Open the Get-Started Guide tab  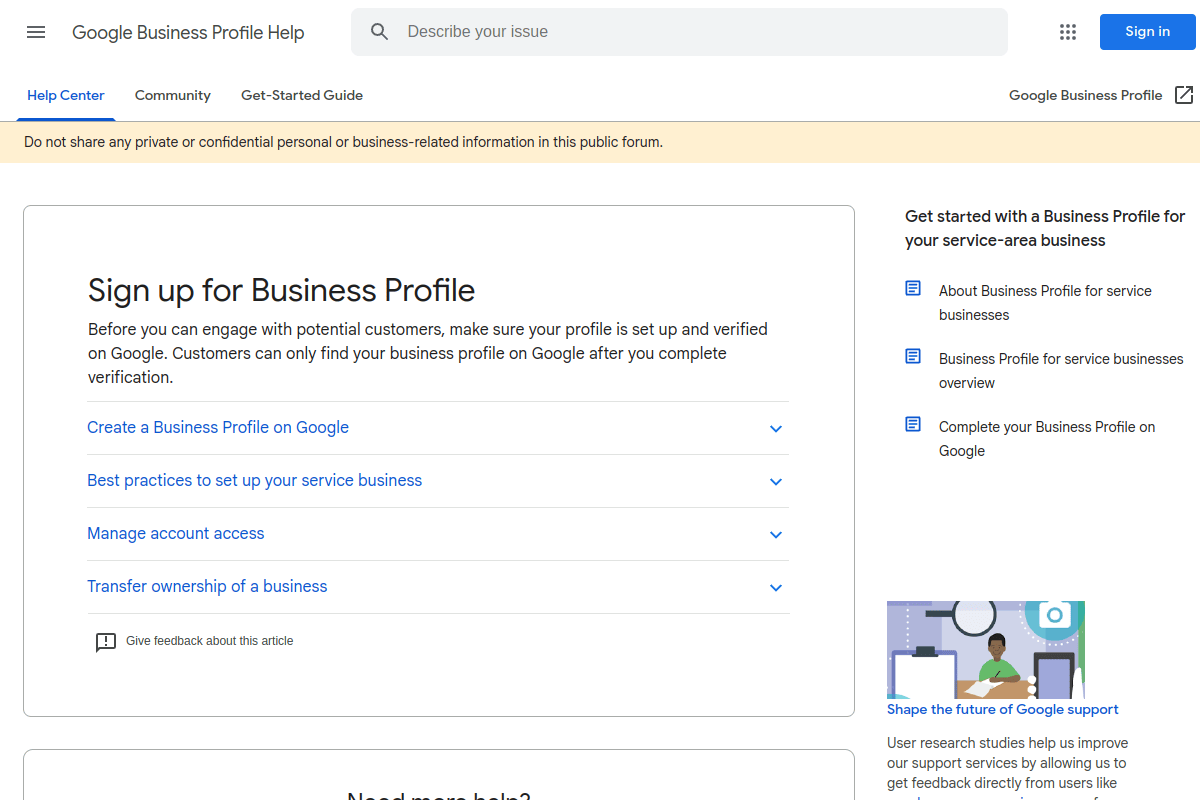point(301,95)
